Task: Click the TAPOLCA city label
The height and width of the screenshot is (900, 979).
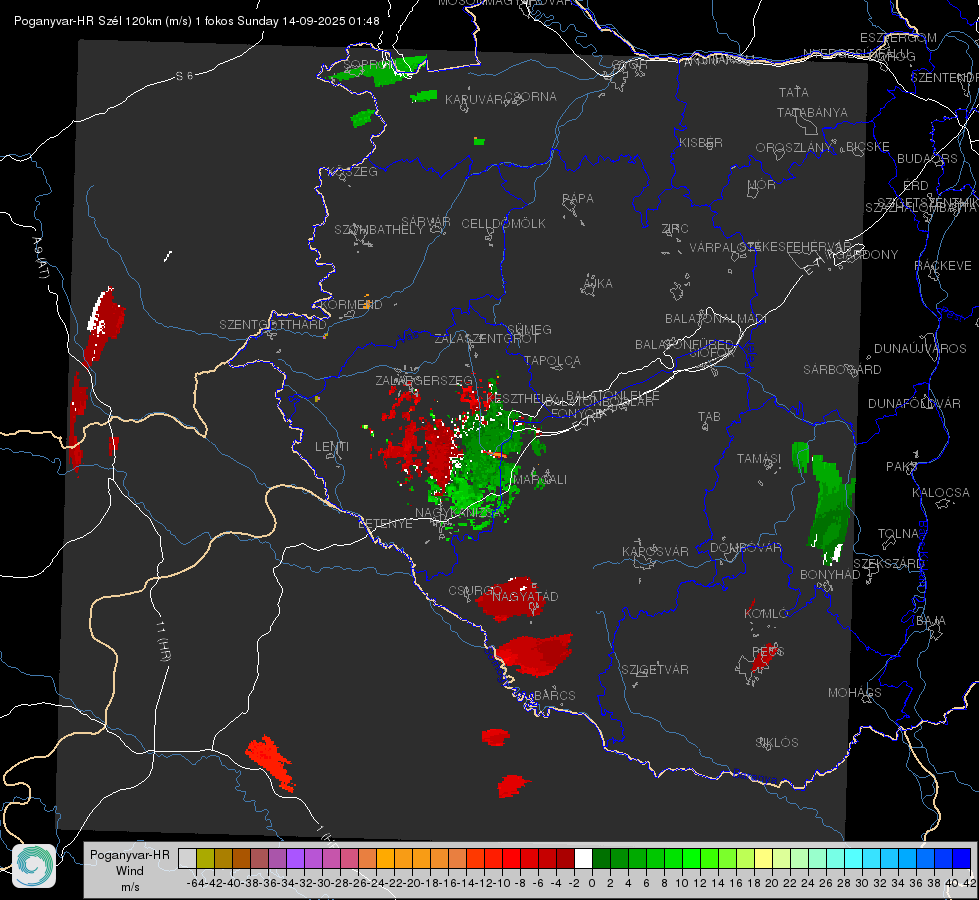Action: click(x=553, y=361)
